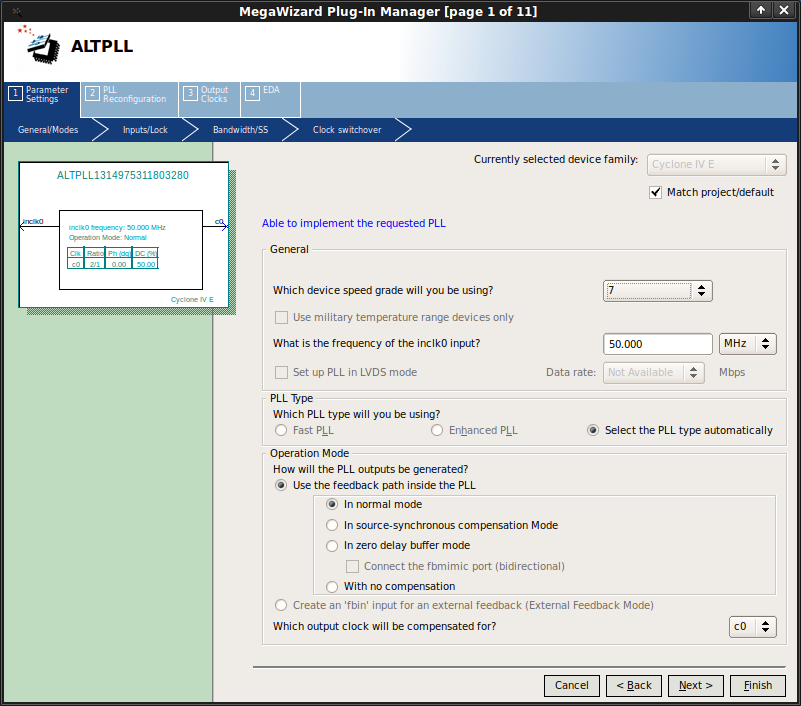801x706 pixels.
Task: Click the c0 output port label in diagram
Action: point(219,221)
